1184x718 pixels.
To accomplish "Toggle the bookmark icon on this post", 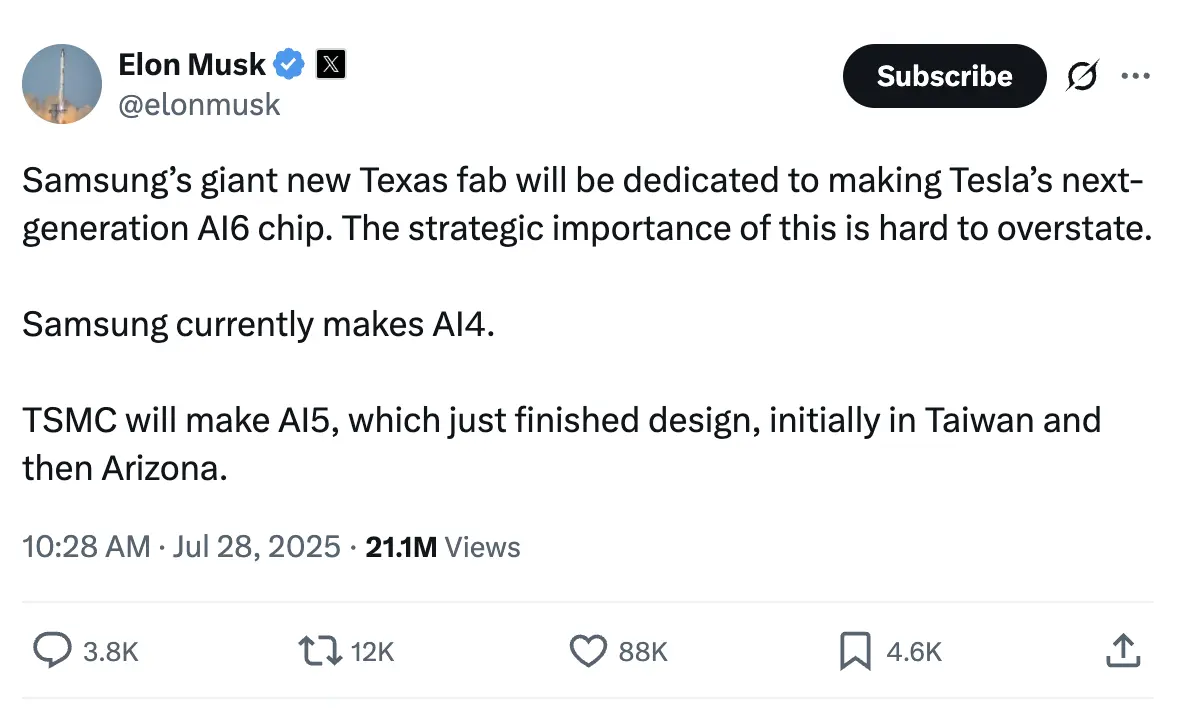I will 855,651.
